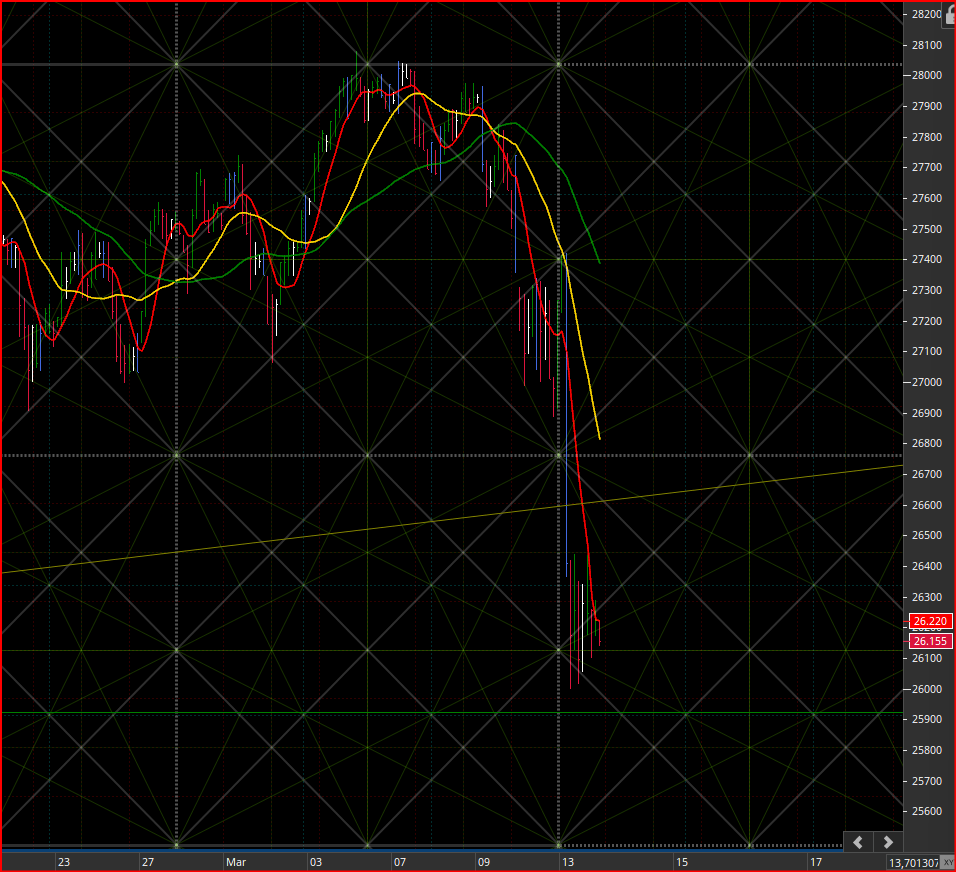
Task: Click the red 26.155 price marker
Action: [x=930, y=641]
